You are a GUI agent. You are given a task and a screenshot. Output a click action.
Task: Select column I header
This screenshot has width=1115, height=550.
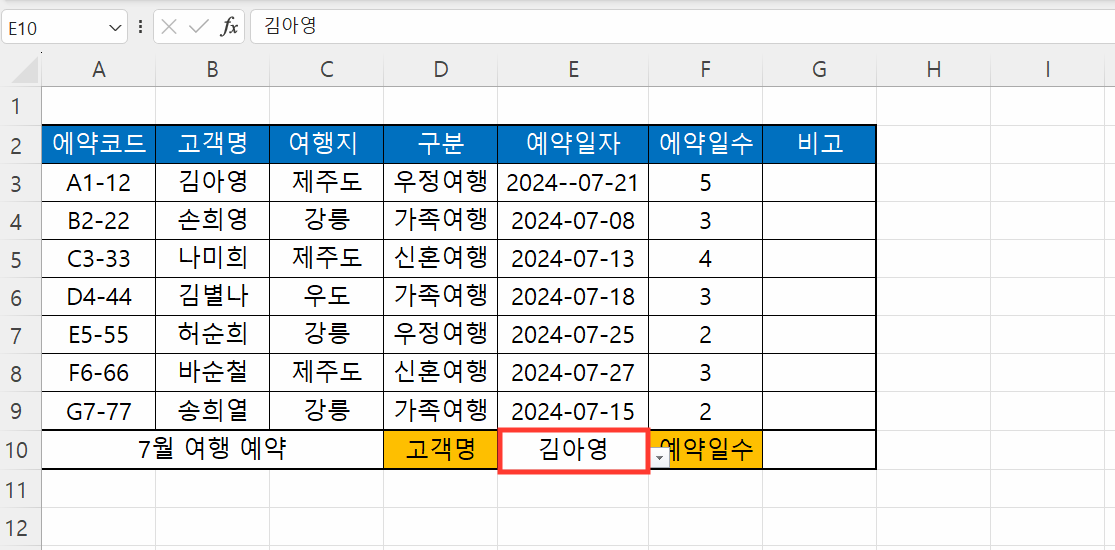click(1047, 70)
